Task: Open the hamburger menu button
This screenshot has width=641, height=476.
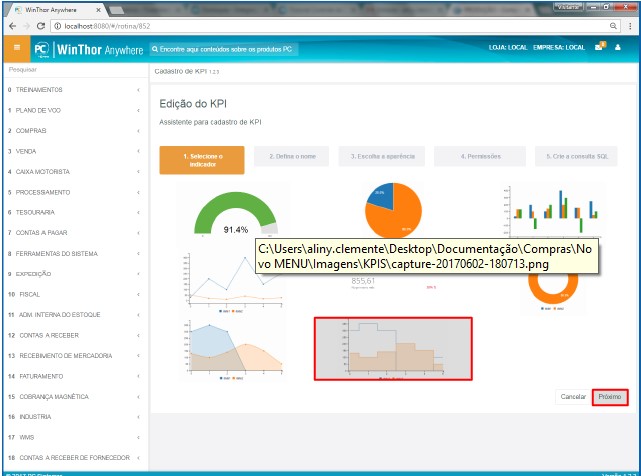Action: 17,48
